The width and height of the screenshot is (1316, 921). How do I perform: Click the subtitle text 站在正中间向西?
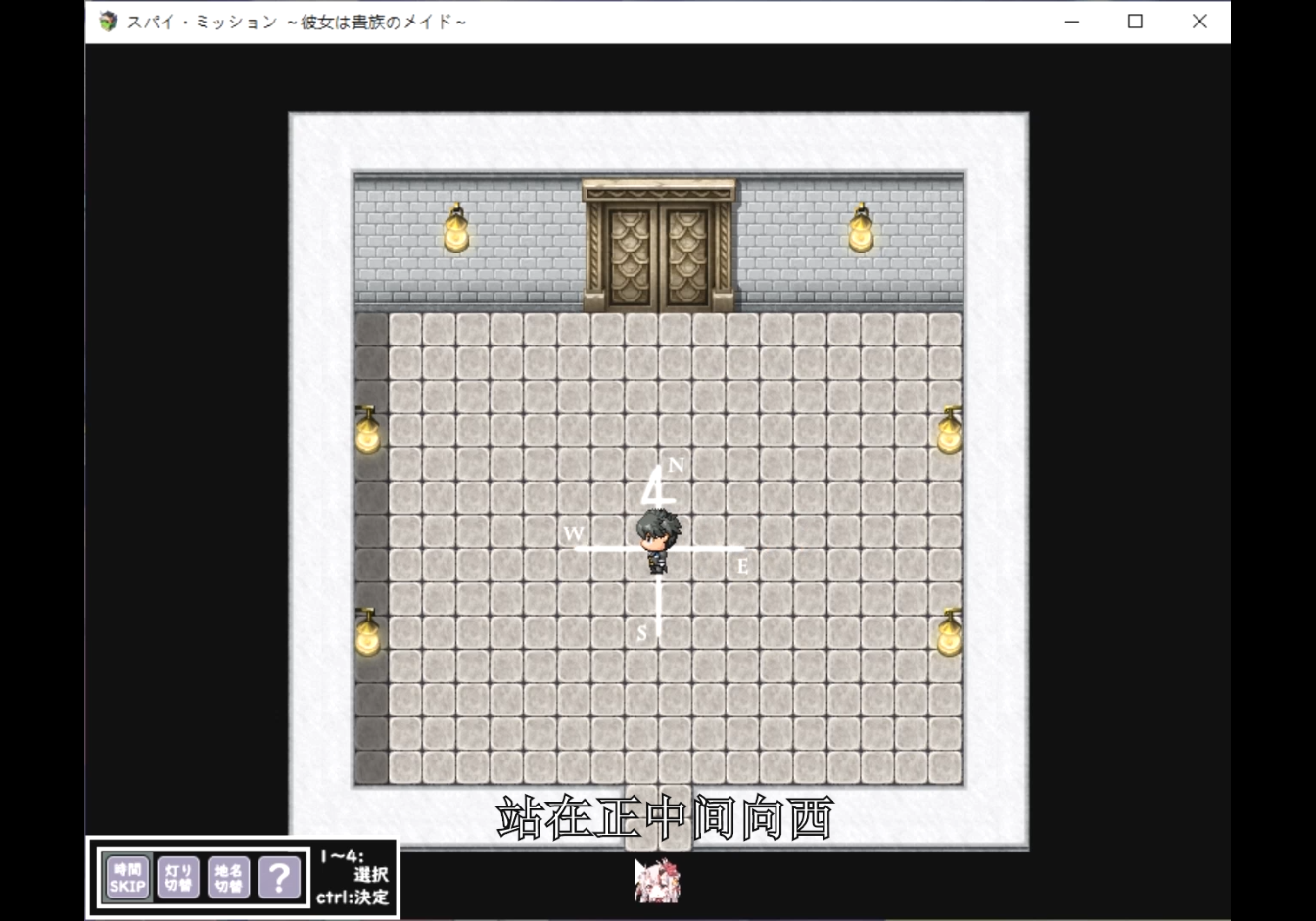click(x=666, y=818)
